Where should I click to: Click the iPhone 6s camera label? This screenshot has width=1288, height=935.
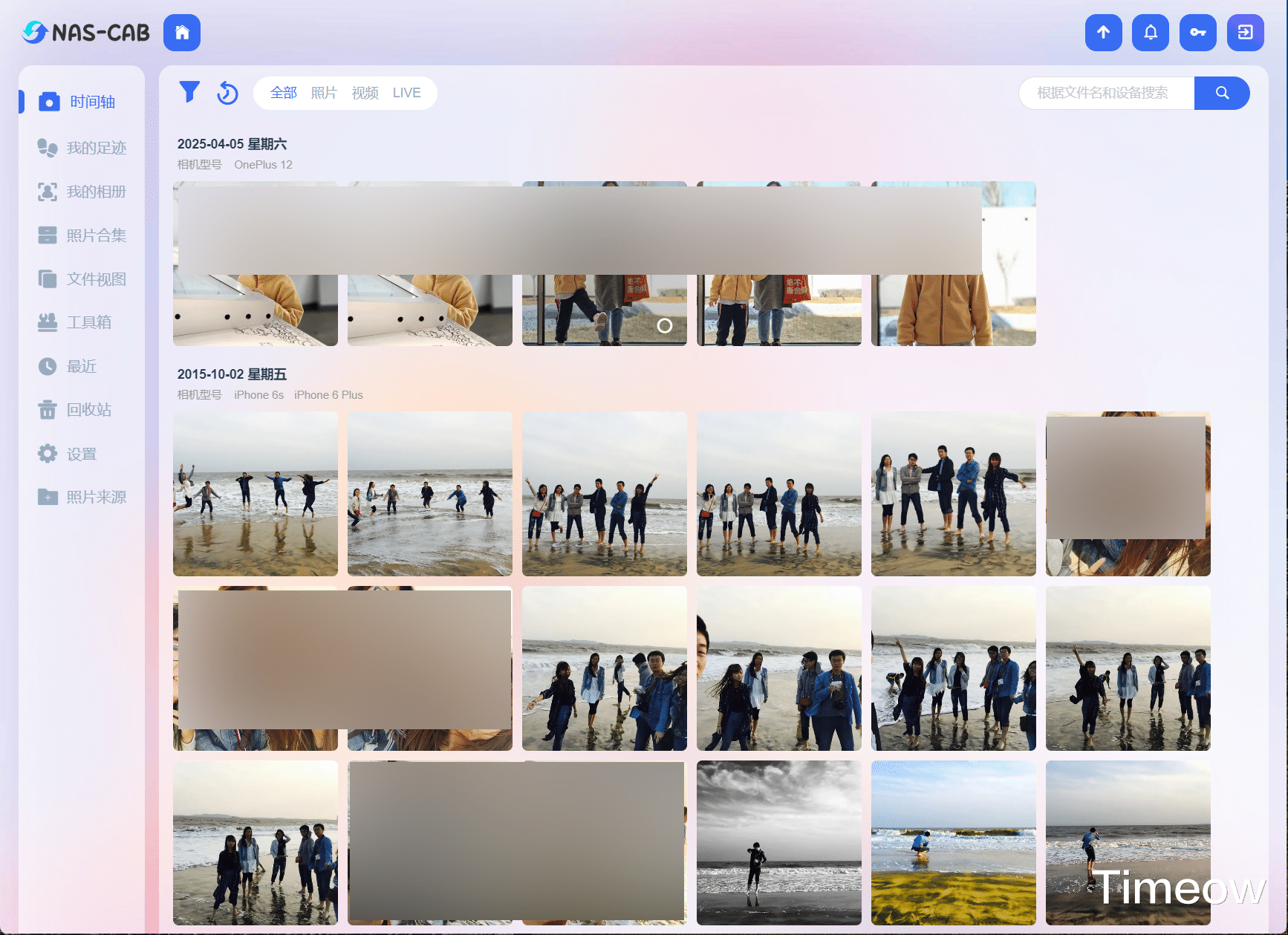point(258,395)
